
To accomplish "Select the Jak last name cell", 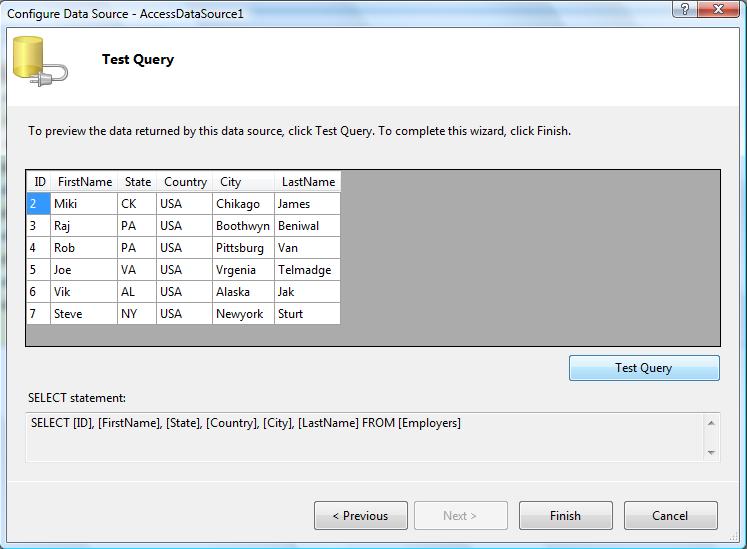I will click(308, 291).
